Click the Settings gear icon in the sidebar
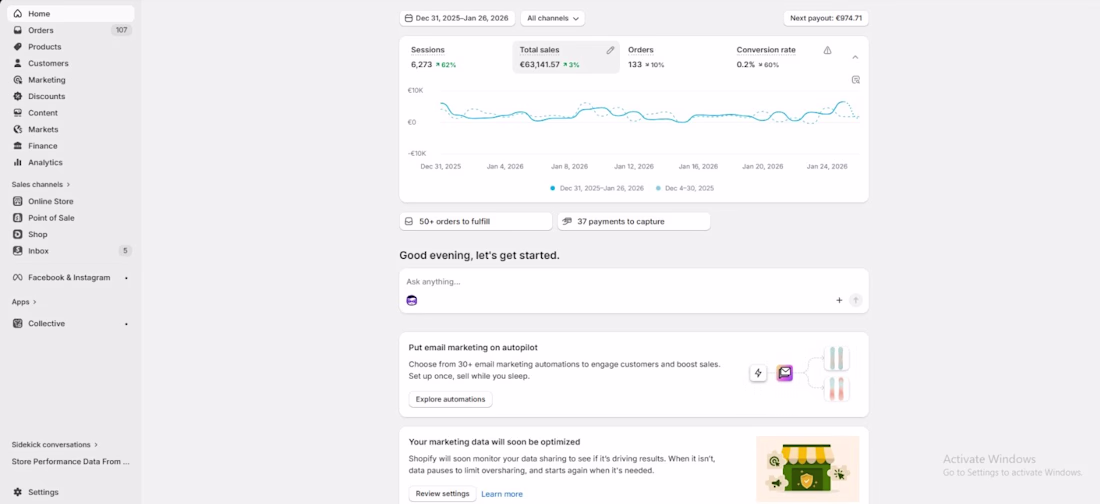 point(18,492)
